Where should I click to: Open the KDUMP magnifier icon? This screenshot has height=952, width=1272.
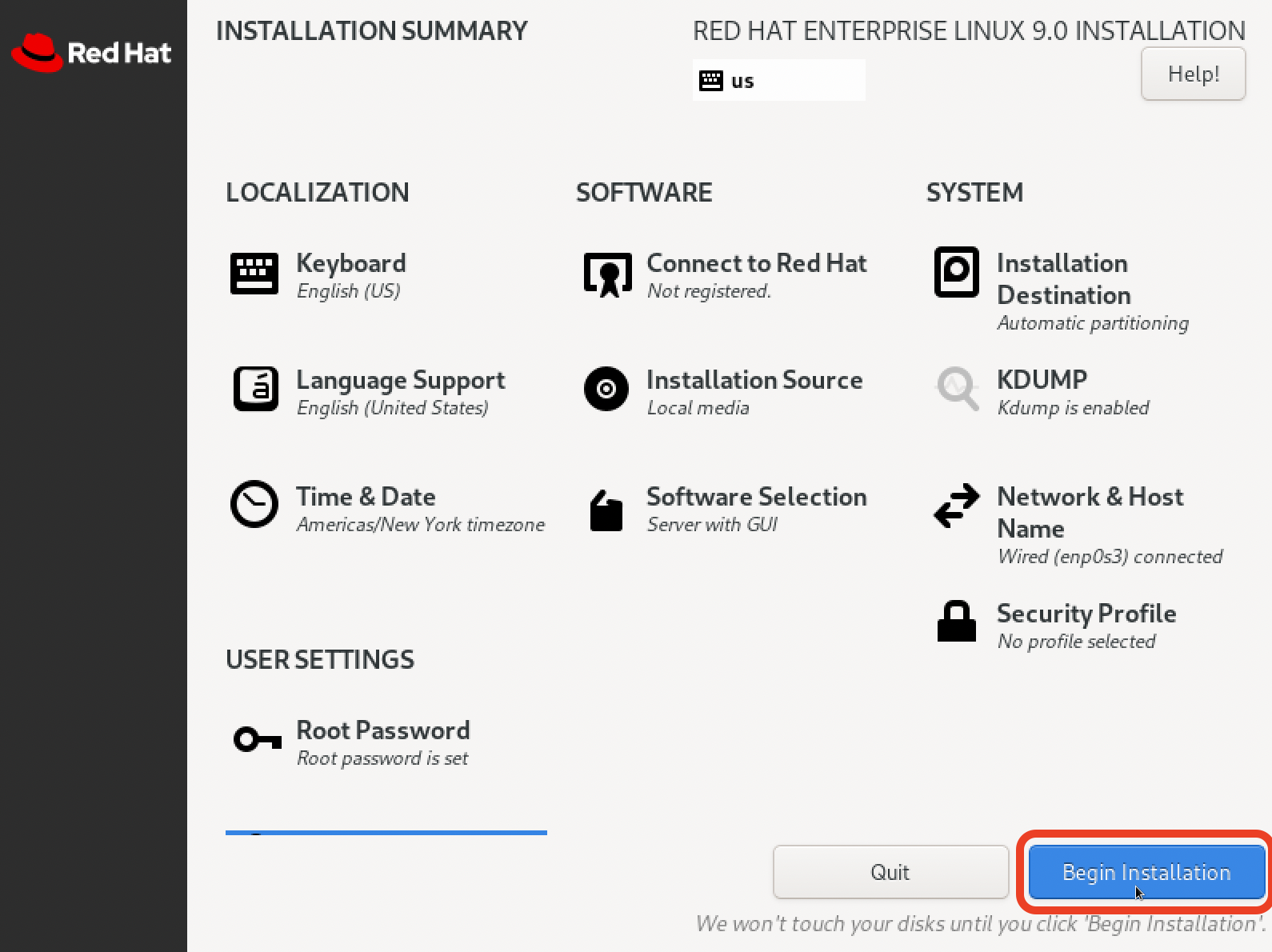pos(958,388)
